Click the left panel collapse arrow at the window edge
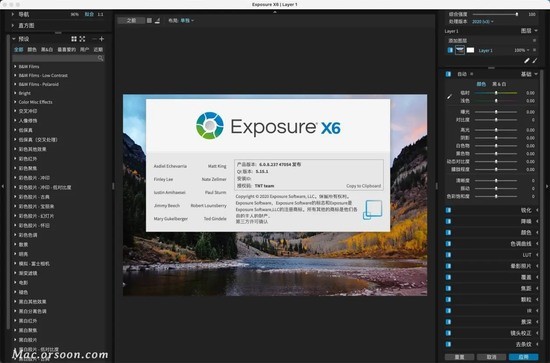Screen dimensions: 550x363 click(x=3, y=186)
